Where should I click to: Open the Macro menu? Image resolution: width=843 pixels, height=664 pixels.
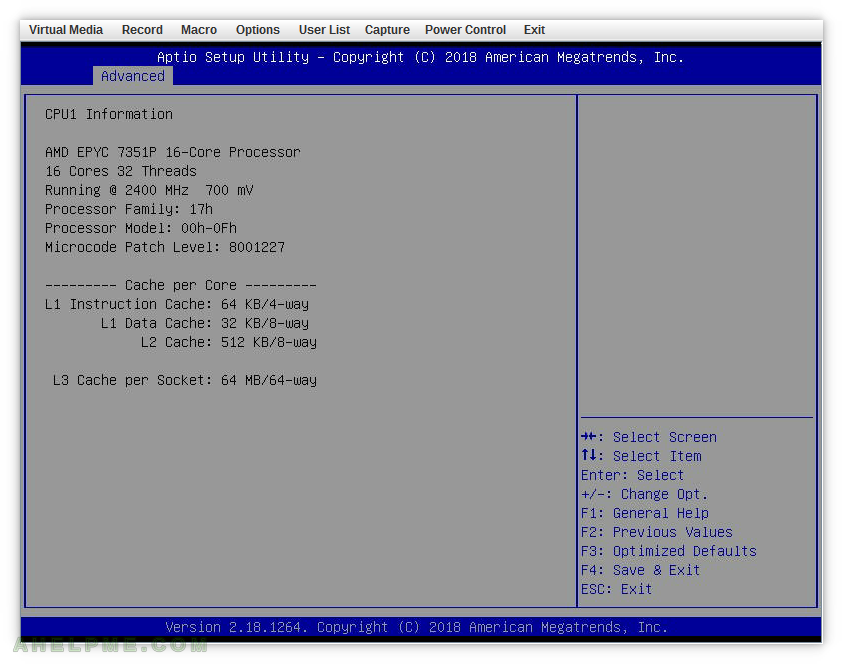[198, 30]
